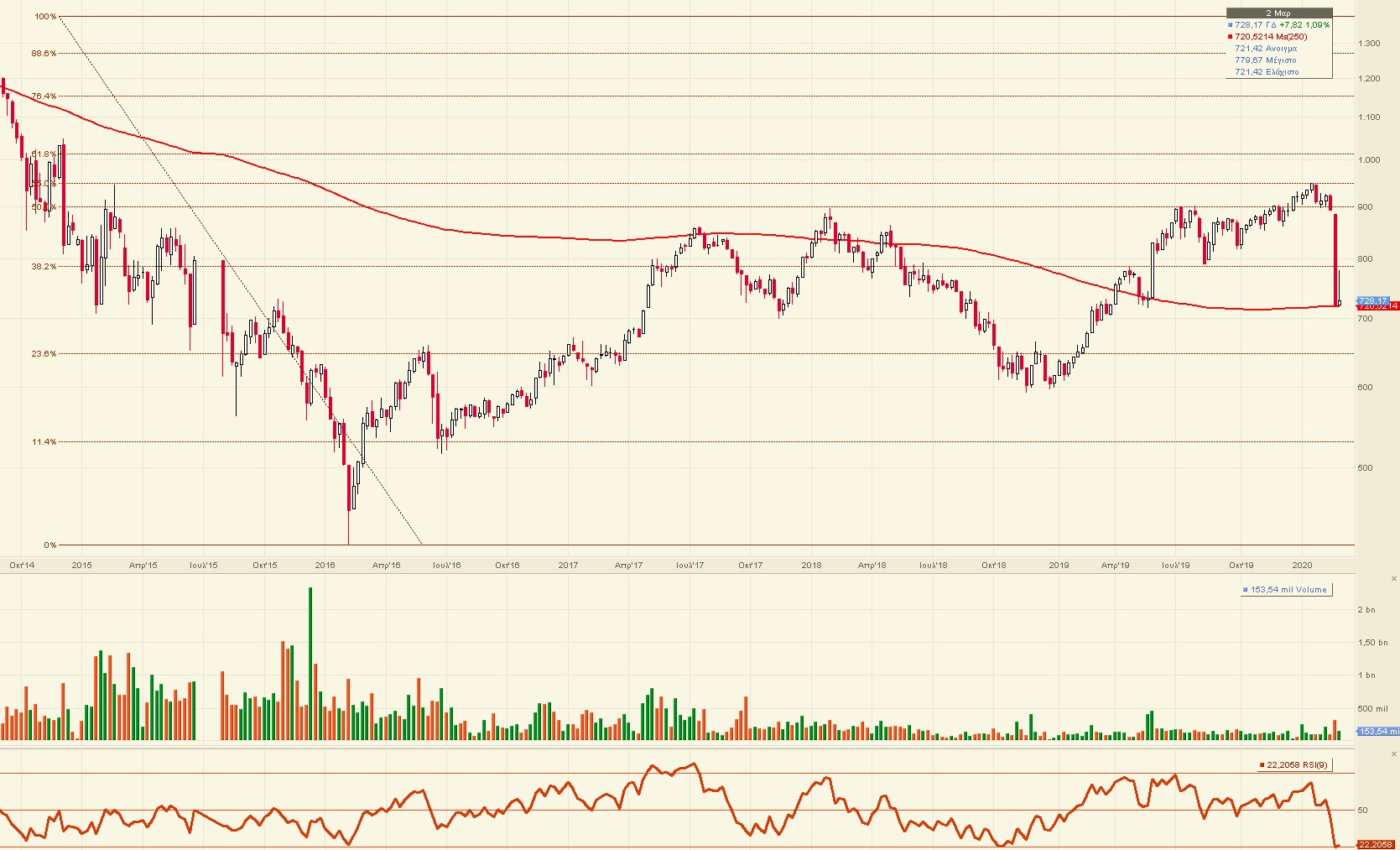This screenshot has height=850, width=1400.
Task: Click the 1.000 price axis label
Action: click(1369, 160)
